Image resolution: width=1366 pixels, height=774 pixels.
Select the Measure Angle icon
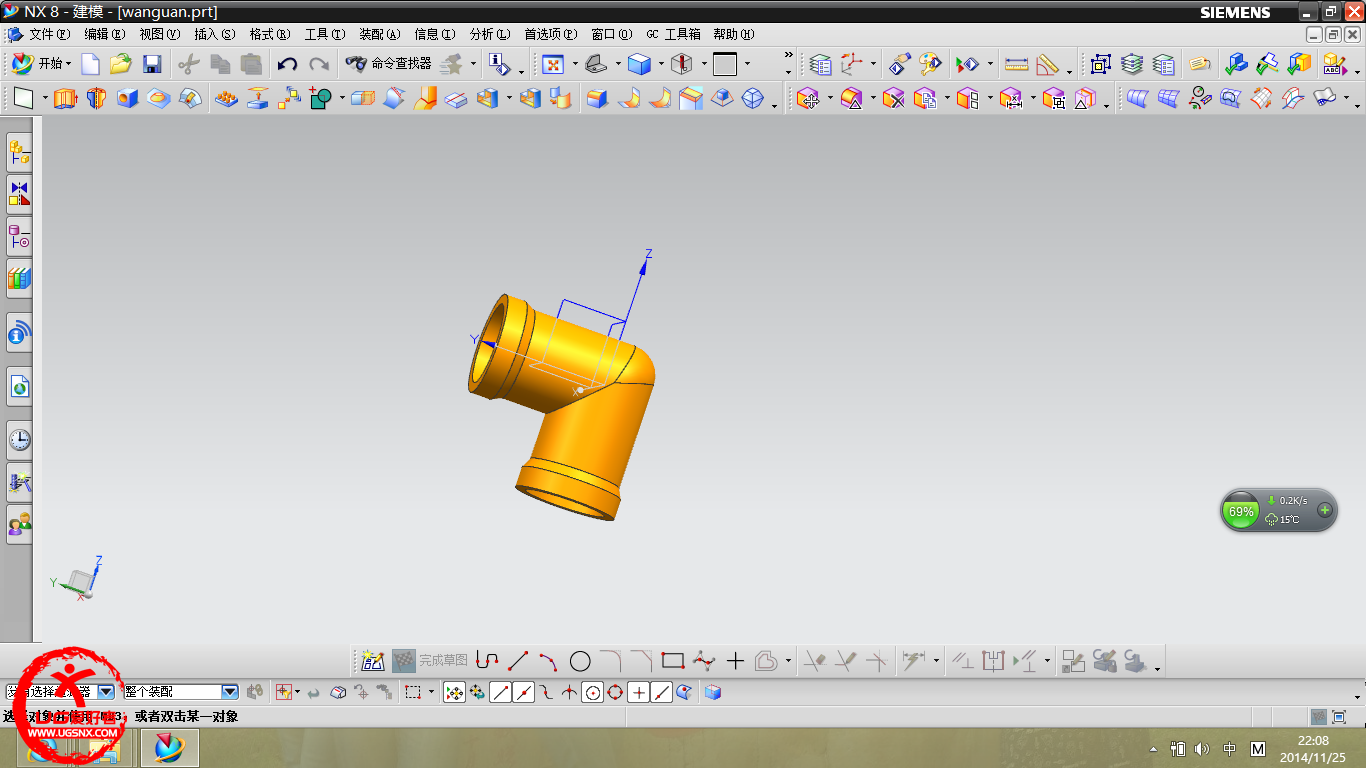tap(1048, 65)
